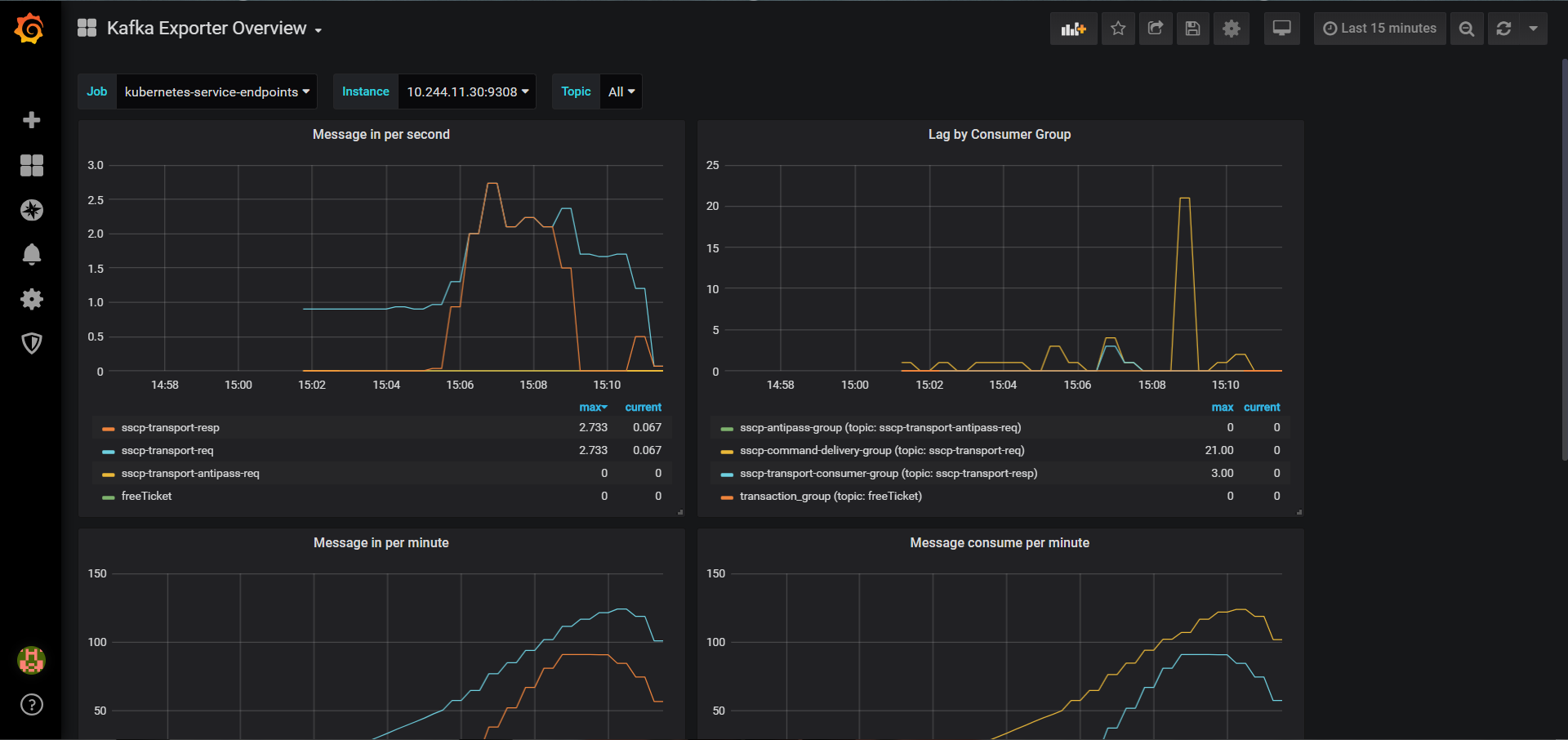Open the Message consume per minute panel menu
The height and width of the screenshot is (740, 1568).
point(1000,543)
